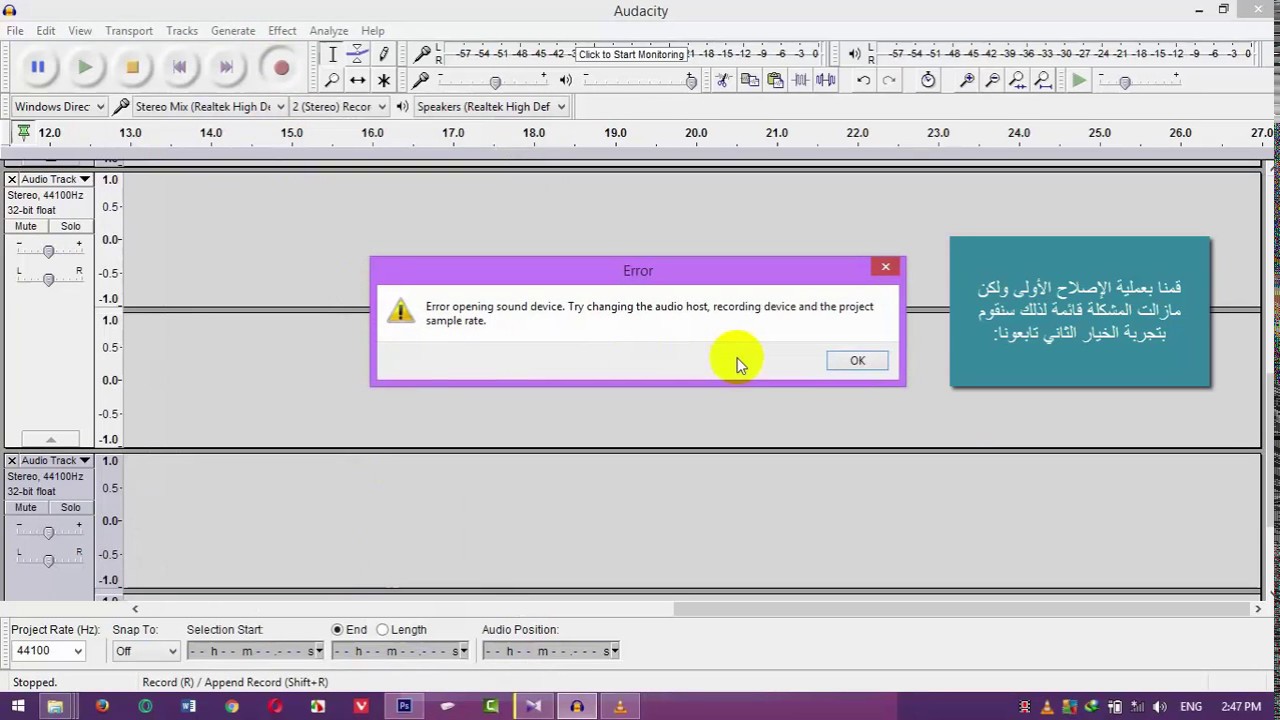Select the Draw pencil tool
Screen dimensions: 1280x720
pyautogui.click(x=383, y=54)
